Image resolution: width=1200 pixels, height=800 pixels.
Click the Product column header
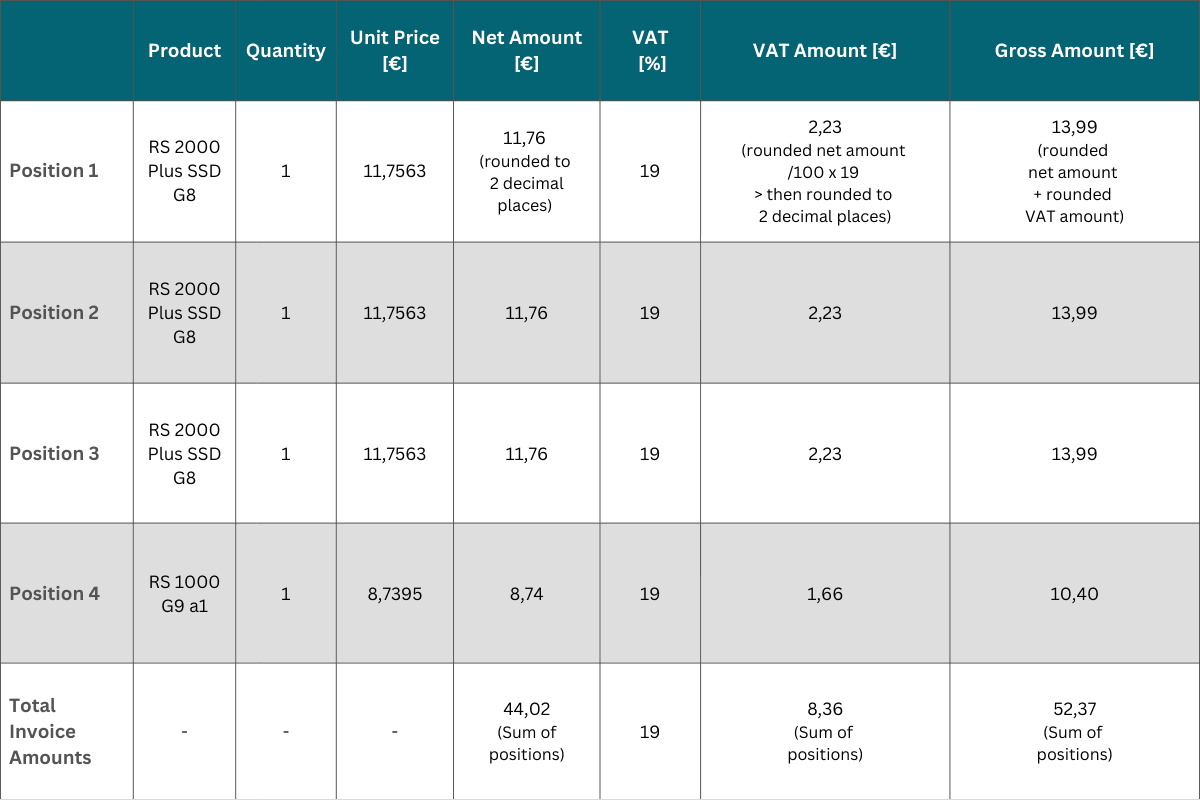pos(184,51)
